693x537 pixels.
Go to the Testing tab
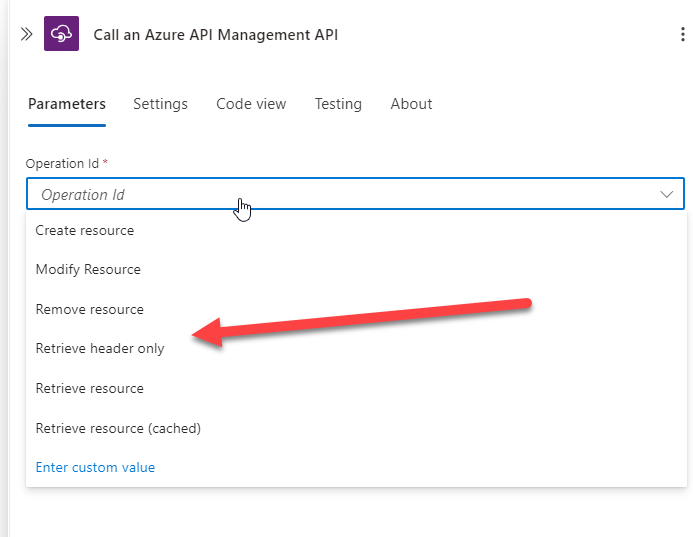tap(338, 104)
